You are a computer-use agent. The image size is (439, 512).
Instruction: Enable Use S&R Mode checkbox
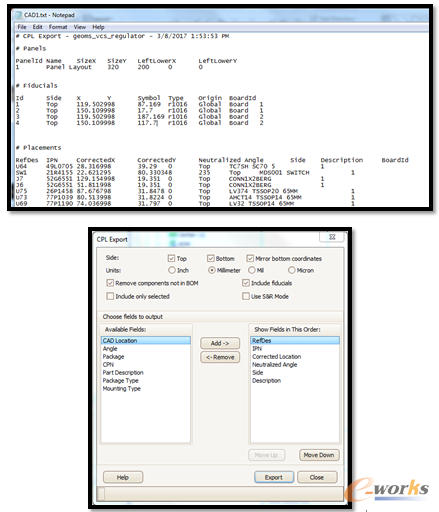(246, 296)
